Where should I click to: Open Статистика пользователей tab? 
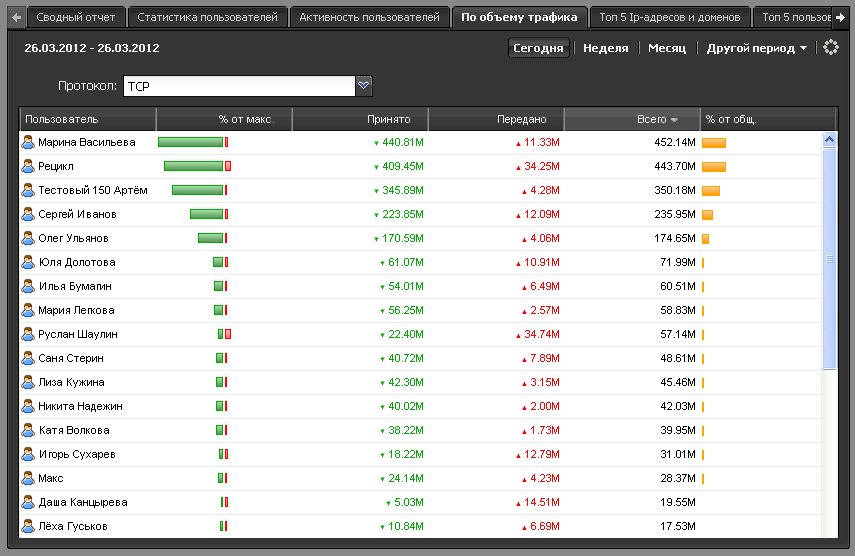point(208,17)
